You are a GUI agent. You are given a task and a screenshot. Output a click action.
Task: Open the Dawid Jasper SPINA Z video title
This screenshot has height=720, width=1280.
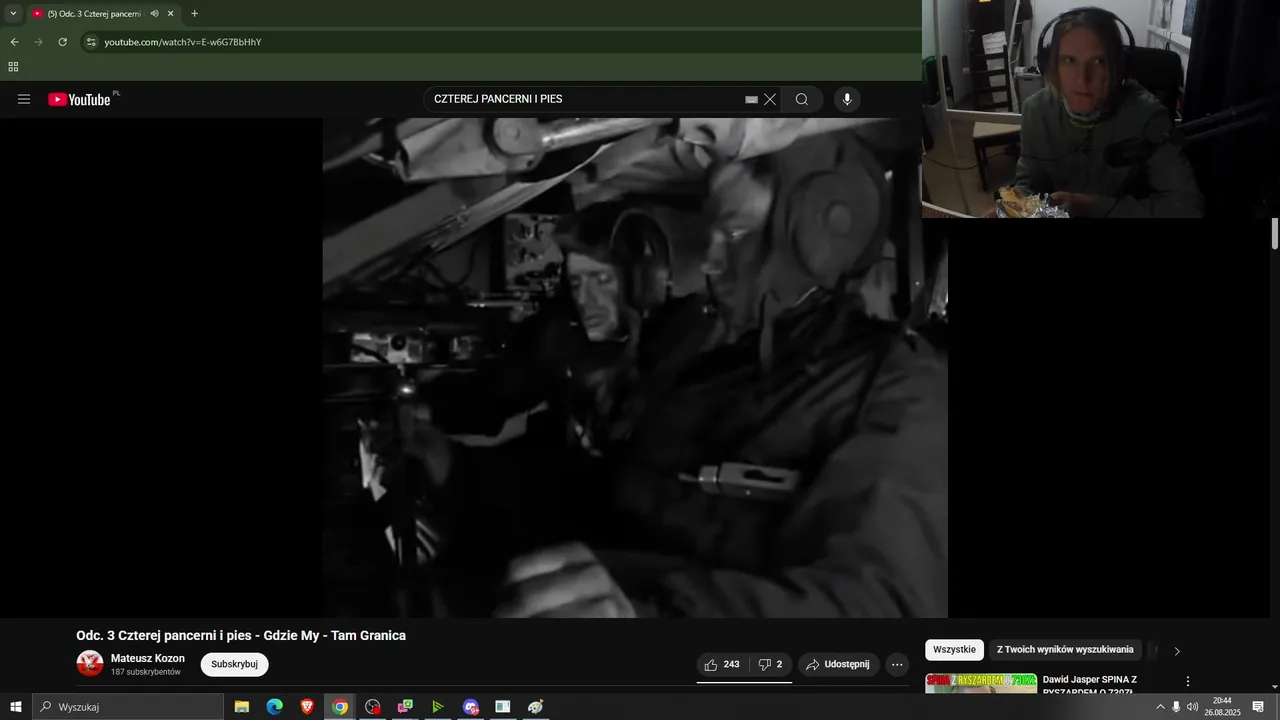pos(1090,685)
